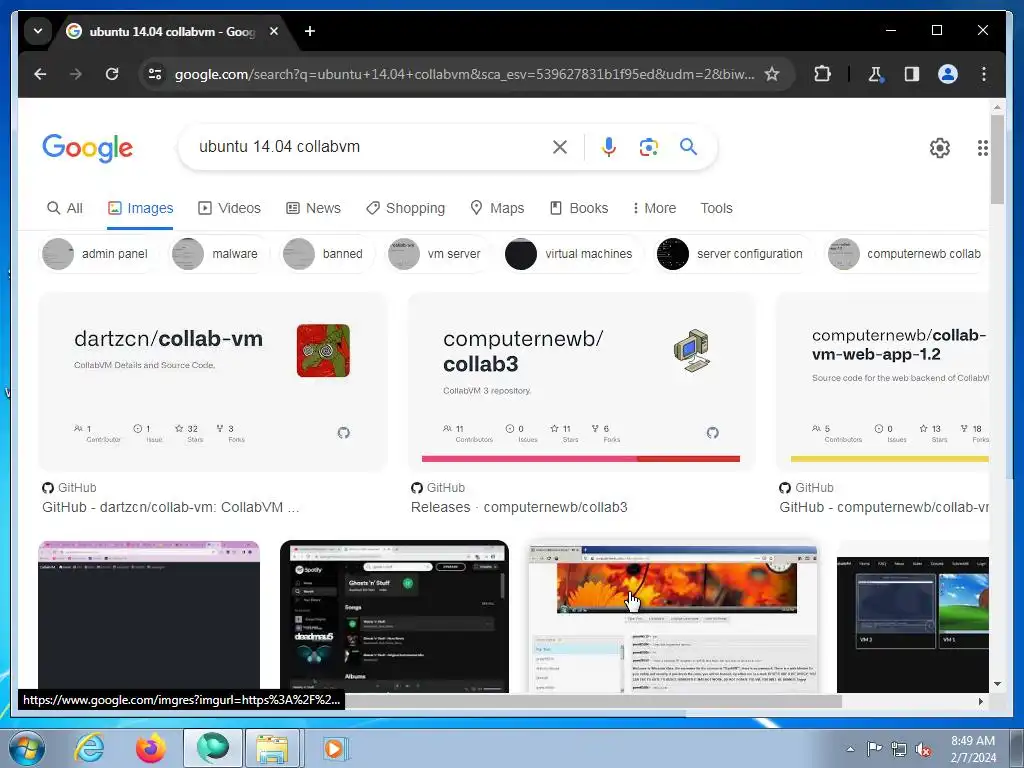
Task: Reload the current page
Action: (x=112, y=74)
